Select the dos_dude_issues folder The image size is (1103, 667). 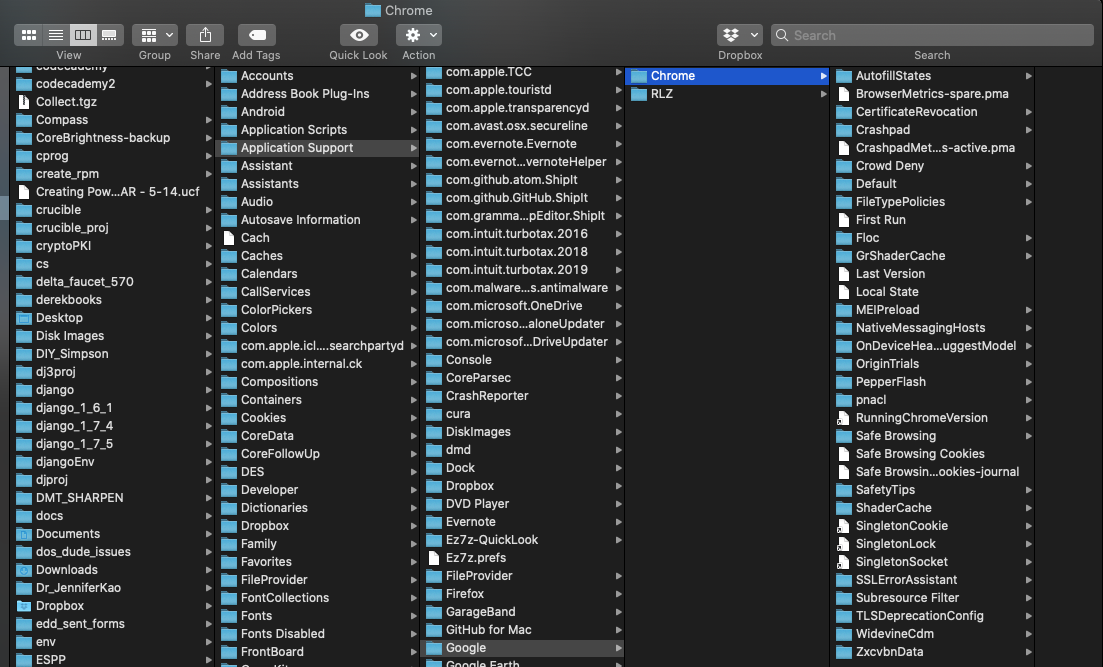point(113,552)
